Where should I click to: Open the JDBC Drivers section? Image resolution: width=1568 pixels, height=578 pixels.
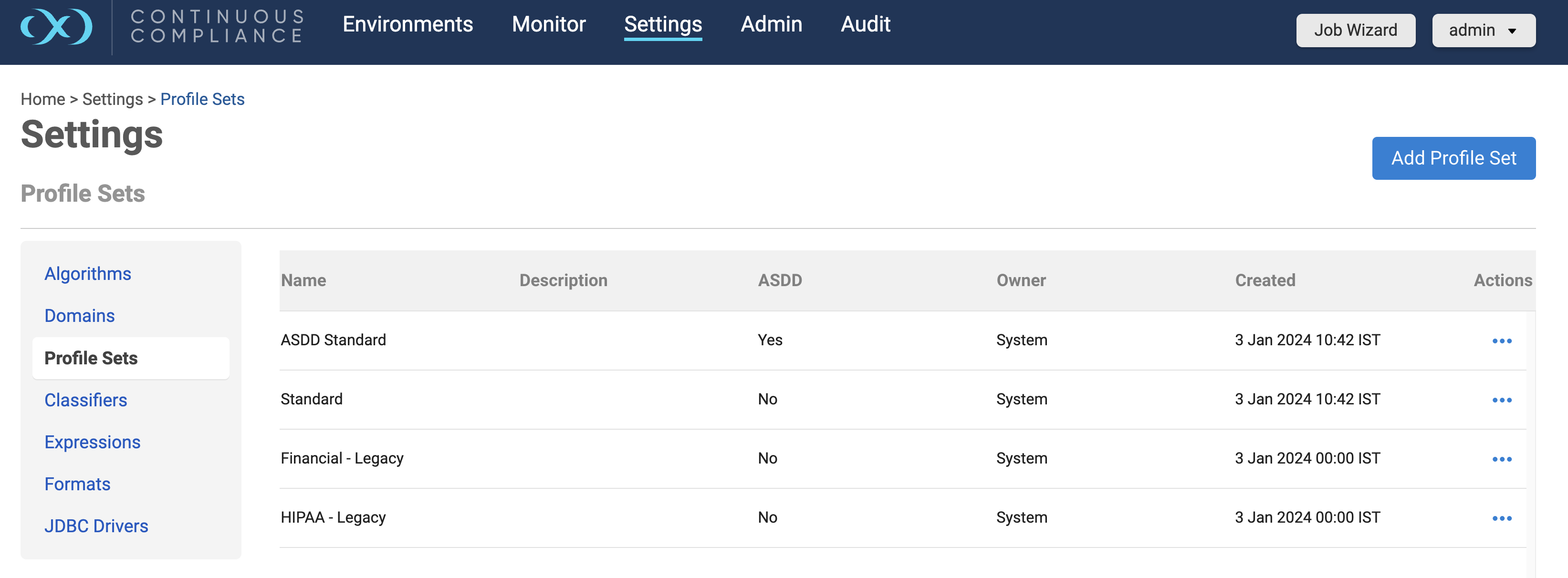pyautogui.click(x=96, y=526)
